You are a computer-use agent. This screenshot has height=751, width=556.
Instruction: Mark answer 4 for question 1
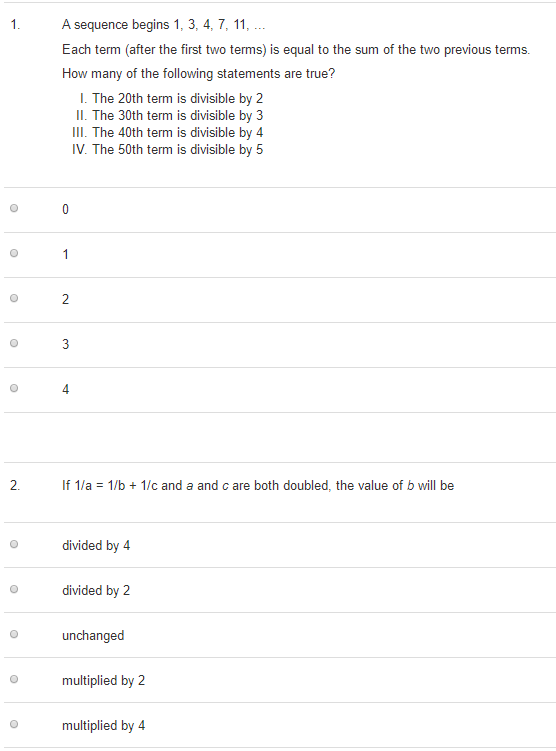click(x=14, y=388)
